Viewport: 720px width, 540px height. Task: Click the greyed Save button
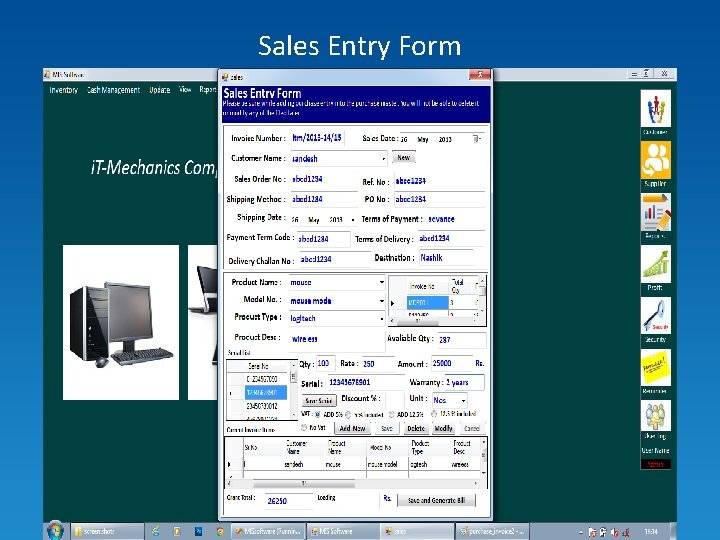click(387, 428)
